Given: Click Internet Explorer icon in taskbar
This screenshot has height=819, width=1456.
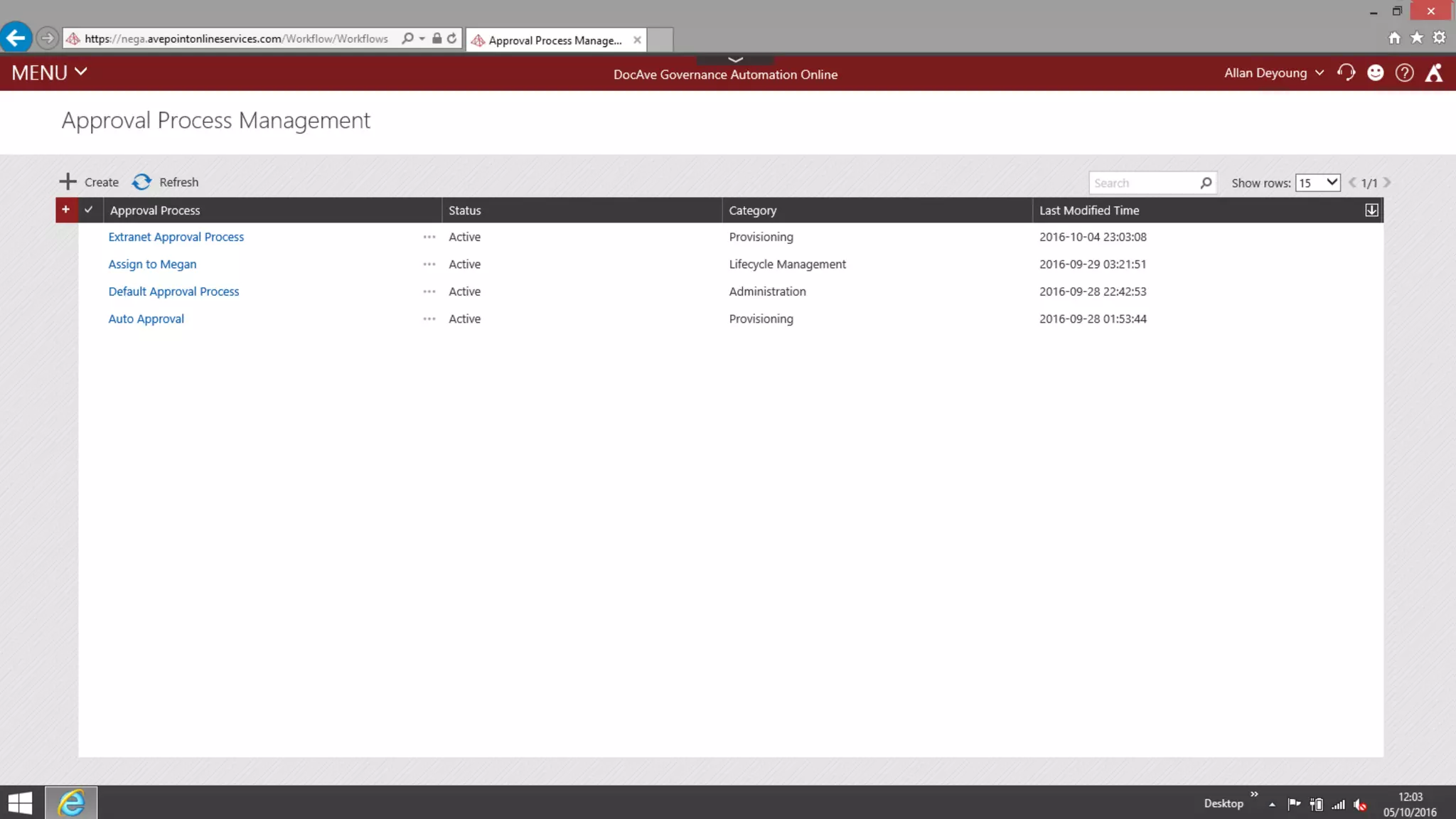Looking at the screenshot, I should (71, 803).
